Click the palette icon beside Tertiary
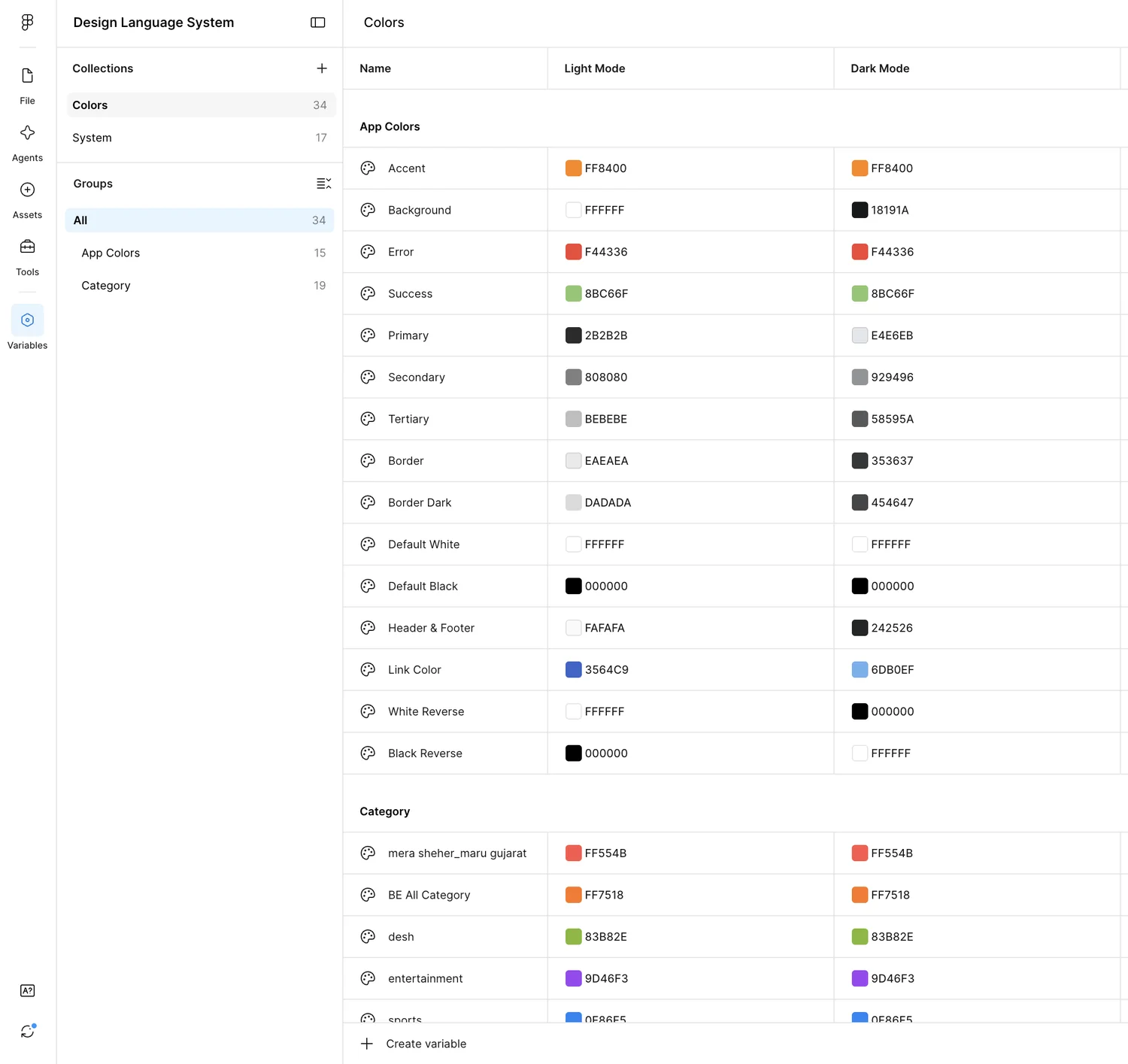Image resolution: width=1128 pixels, height=1064 pixels. (x=368, y=419)
